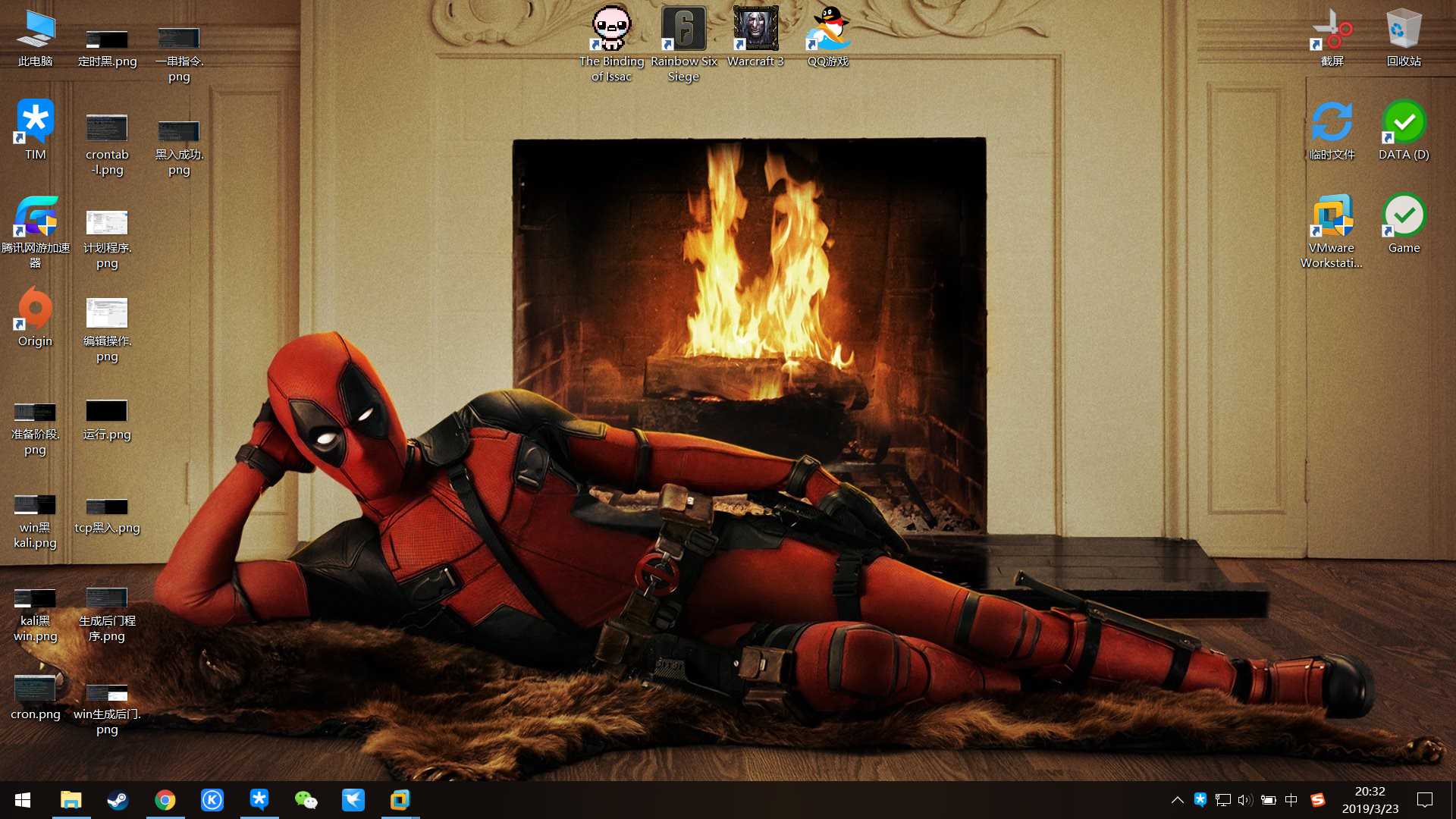Open the 截屏 screenshot tool shortcut

1332,38
